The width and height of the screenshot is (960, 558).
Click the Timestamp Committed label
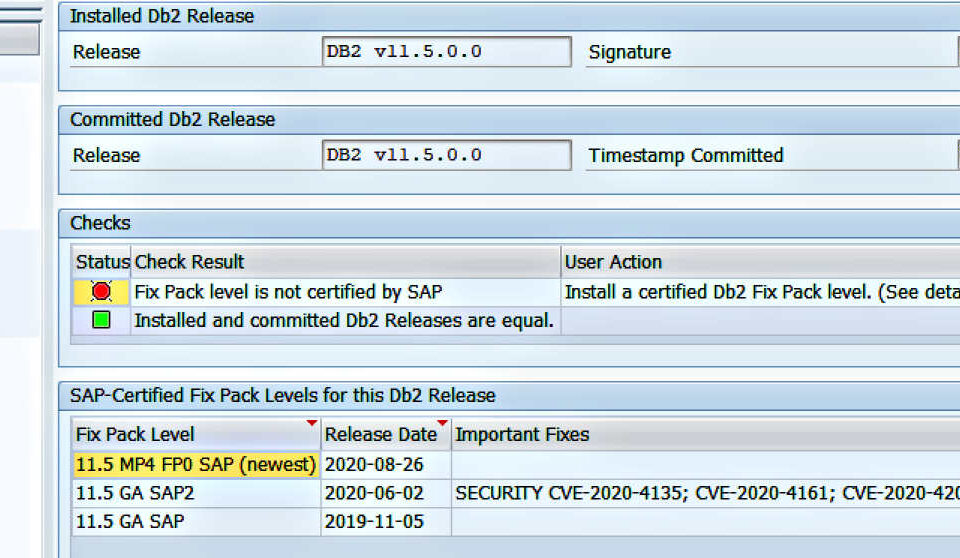pyautogui.click(x=686, y=156)
